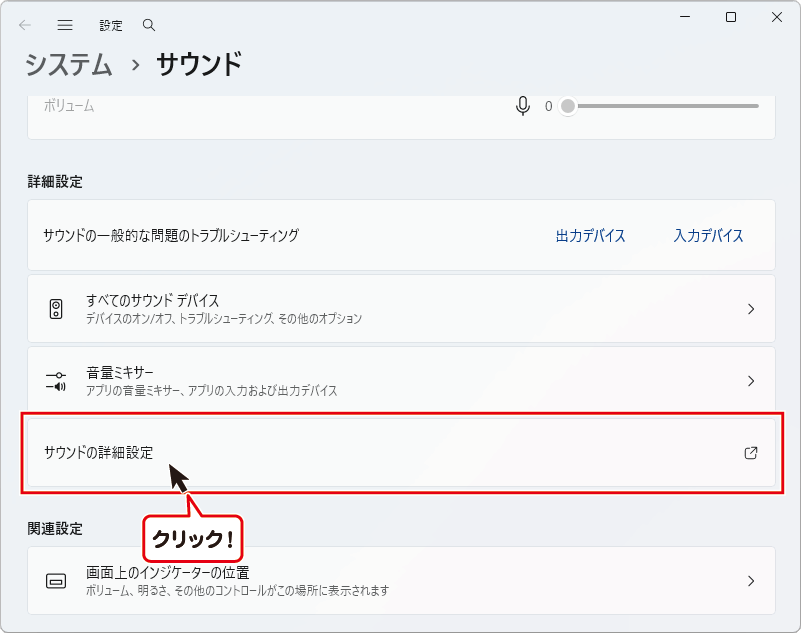Open the hamburger navigation menu
The width and height of the screenshot is (802, 634).
point(65,25)
